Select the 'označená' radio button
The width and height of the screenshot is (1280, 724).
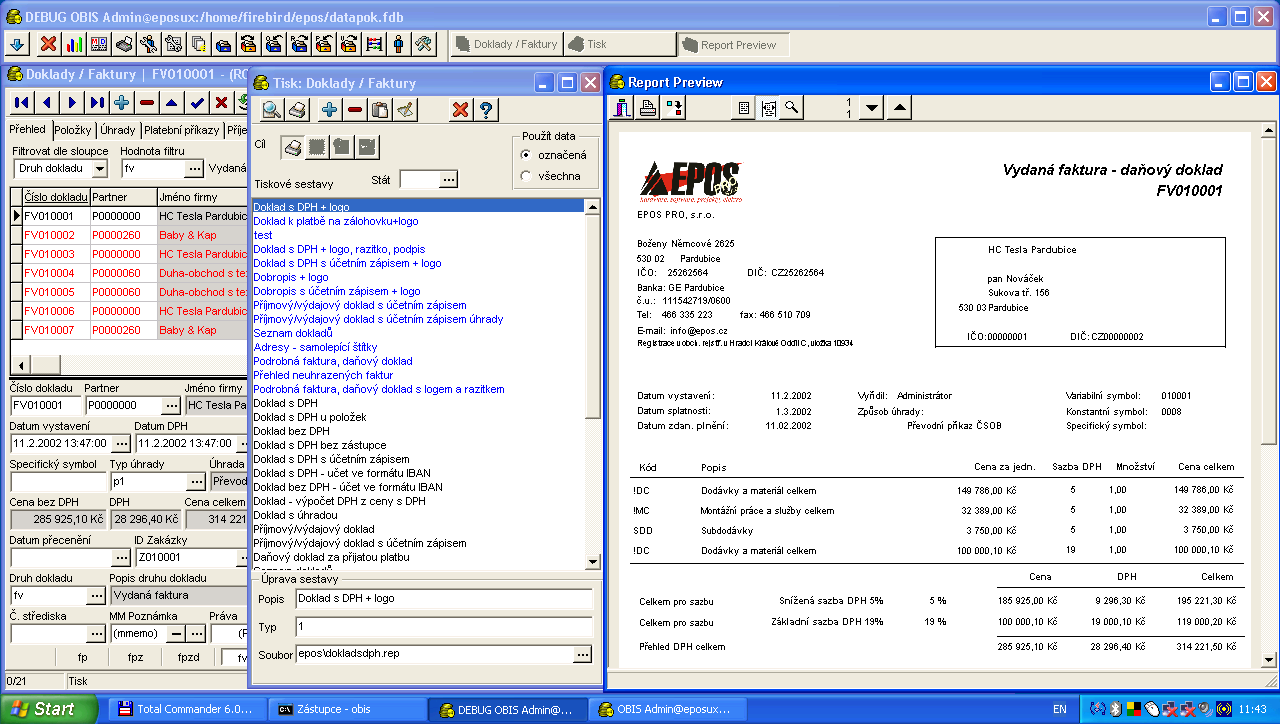click(x=526, y=155)
